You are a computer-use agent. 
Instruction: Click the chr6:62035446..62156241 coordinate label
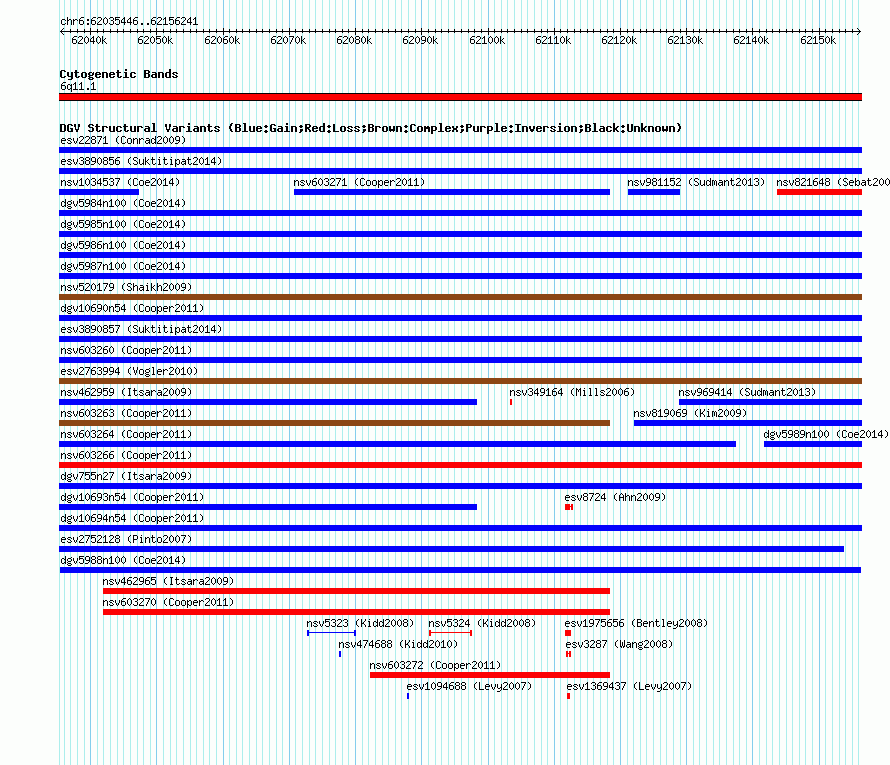(x=129, y=22)
